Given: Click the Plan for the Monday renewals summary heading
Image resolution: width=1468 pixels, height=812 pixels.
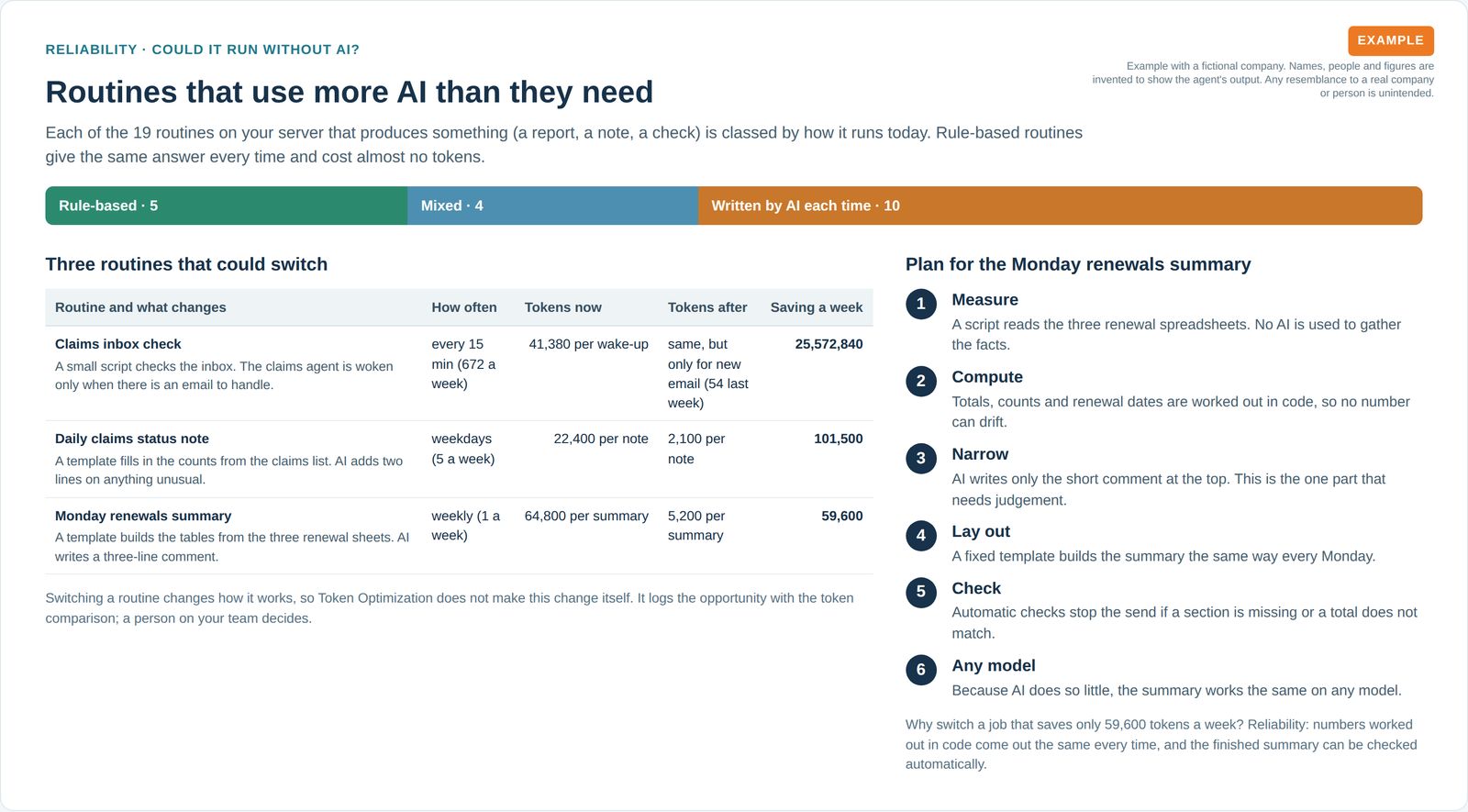Looking at the screenshot, I should pos(1078,264).
